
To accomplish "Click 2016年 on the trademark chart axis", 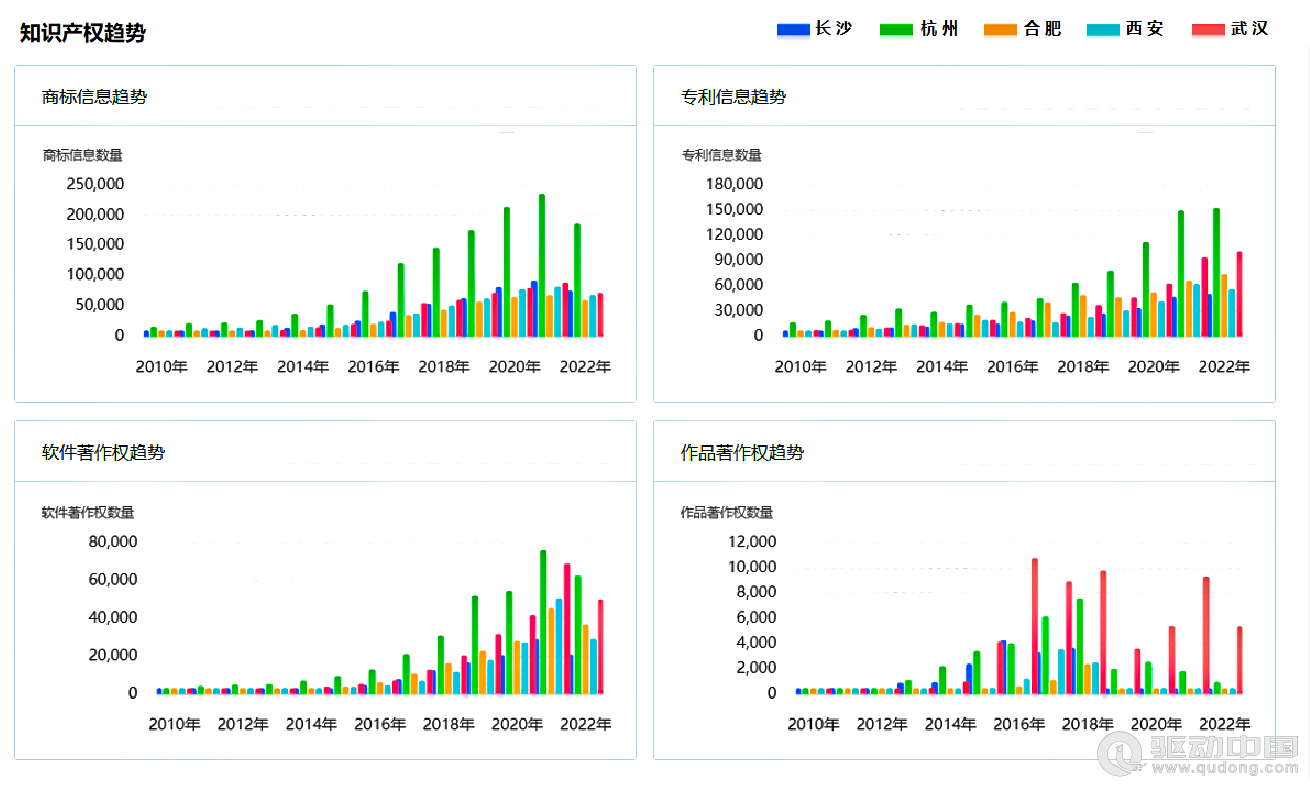I will pos(374,367).
